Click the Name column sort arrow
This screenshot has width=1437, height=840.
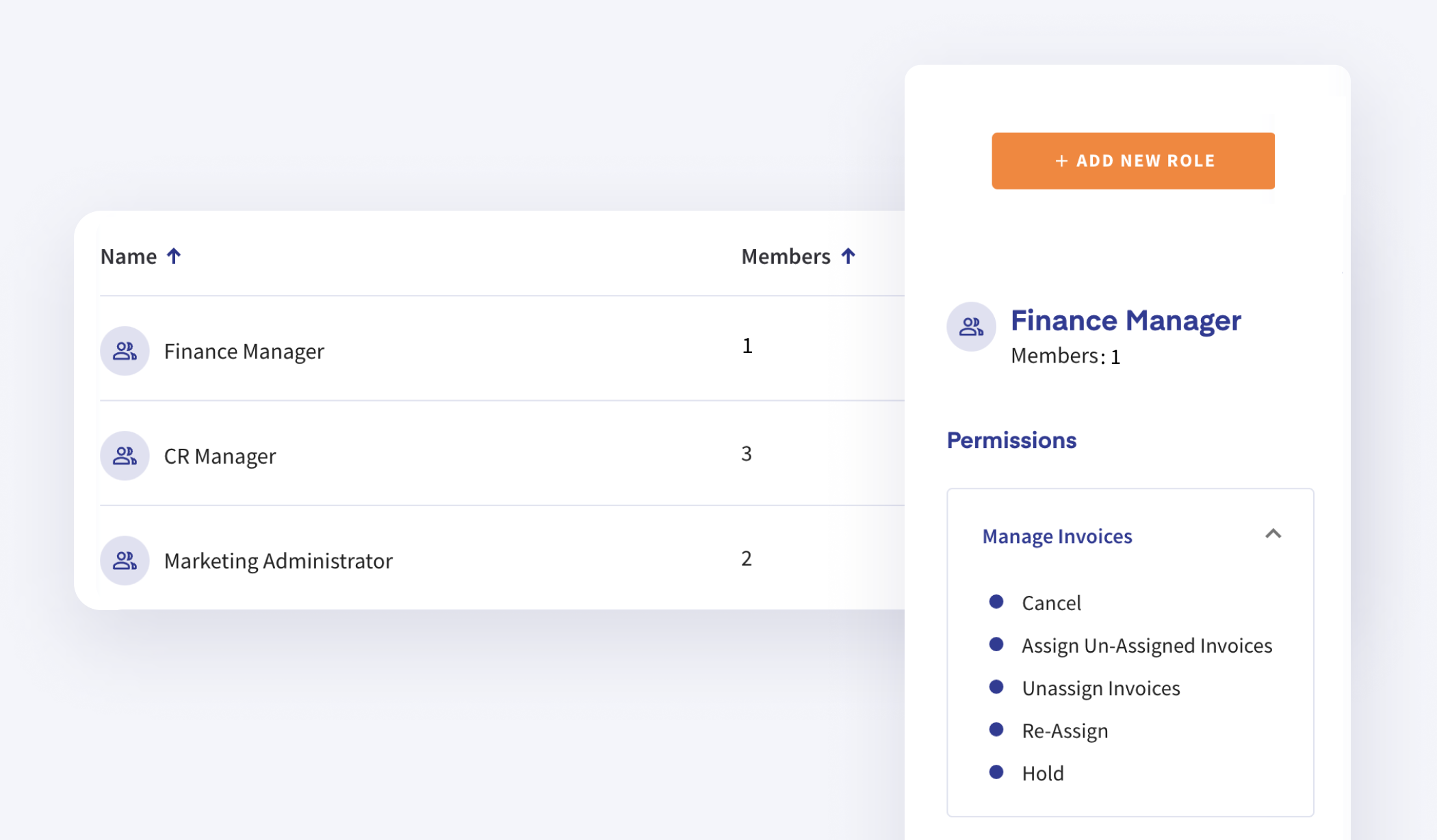point(174,256)
